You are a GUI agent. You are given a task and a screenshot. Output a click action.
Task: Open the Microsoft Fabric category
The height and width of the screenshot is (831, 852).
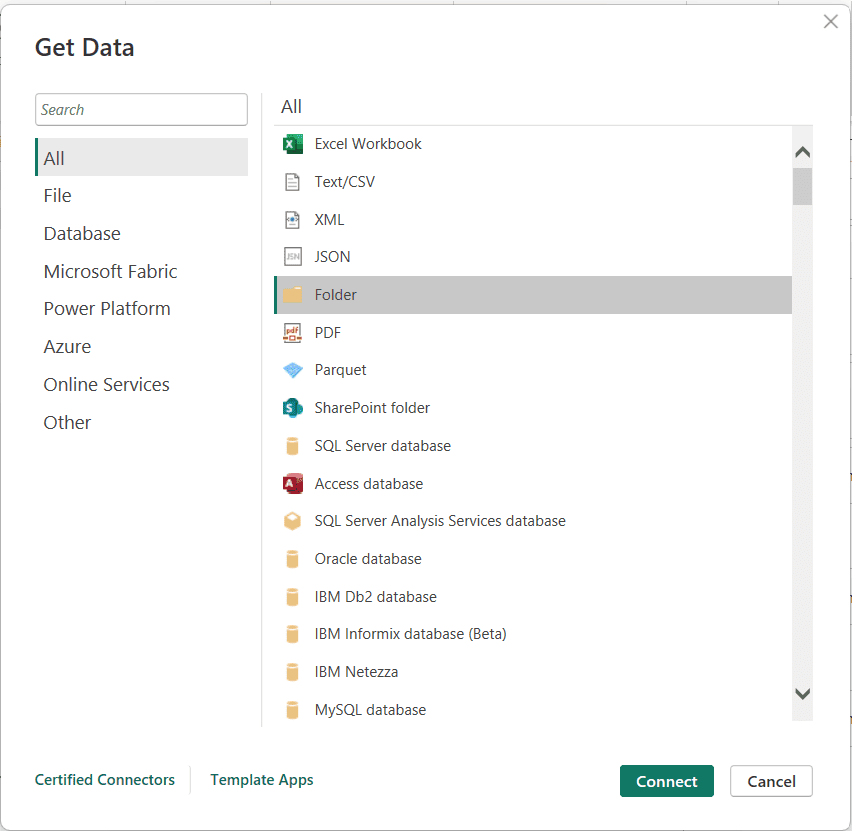pos(110,271)
